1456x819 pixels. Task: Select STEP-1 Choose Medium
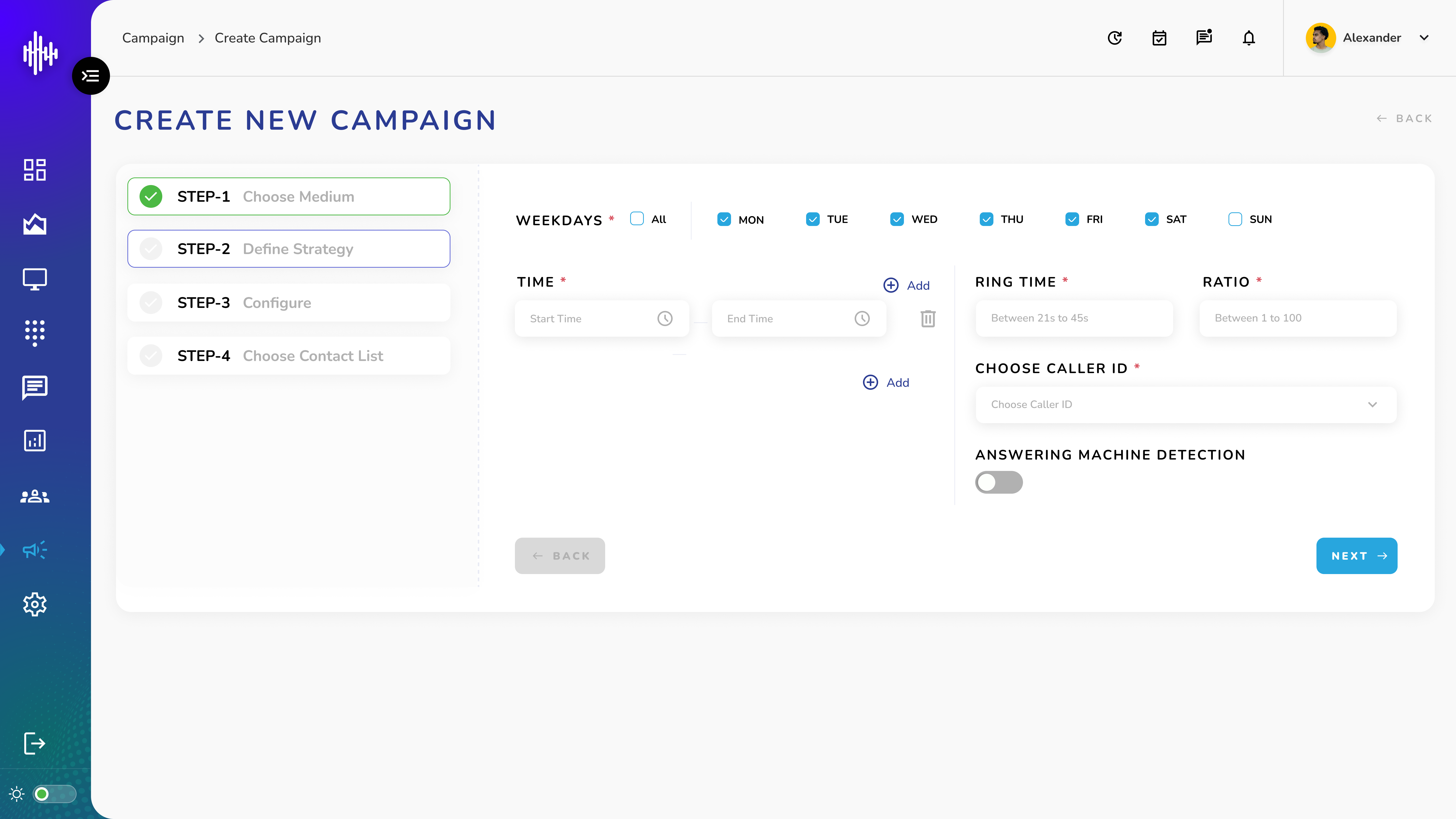pos(289,197)
